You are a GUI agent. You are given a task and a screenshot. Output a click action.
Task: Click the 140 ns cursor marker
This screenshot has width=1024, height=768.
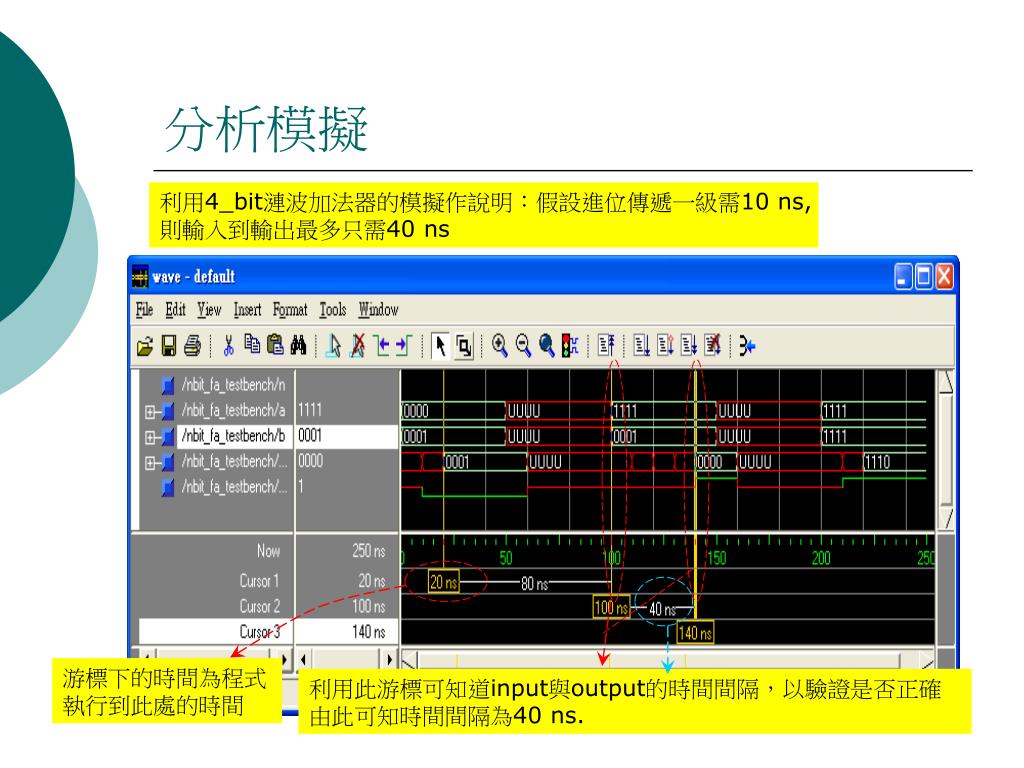pos(695,632)
